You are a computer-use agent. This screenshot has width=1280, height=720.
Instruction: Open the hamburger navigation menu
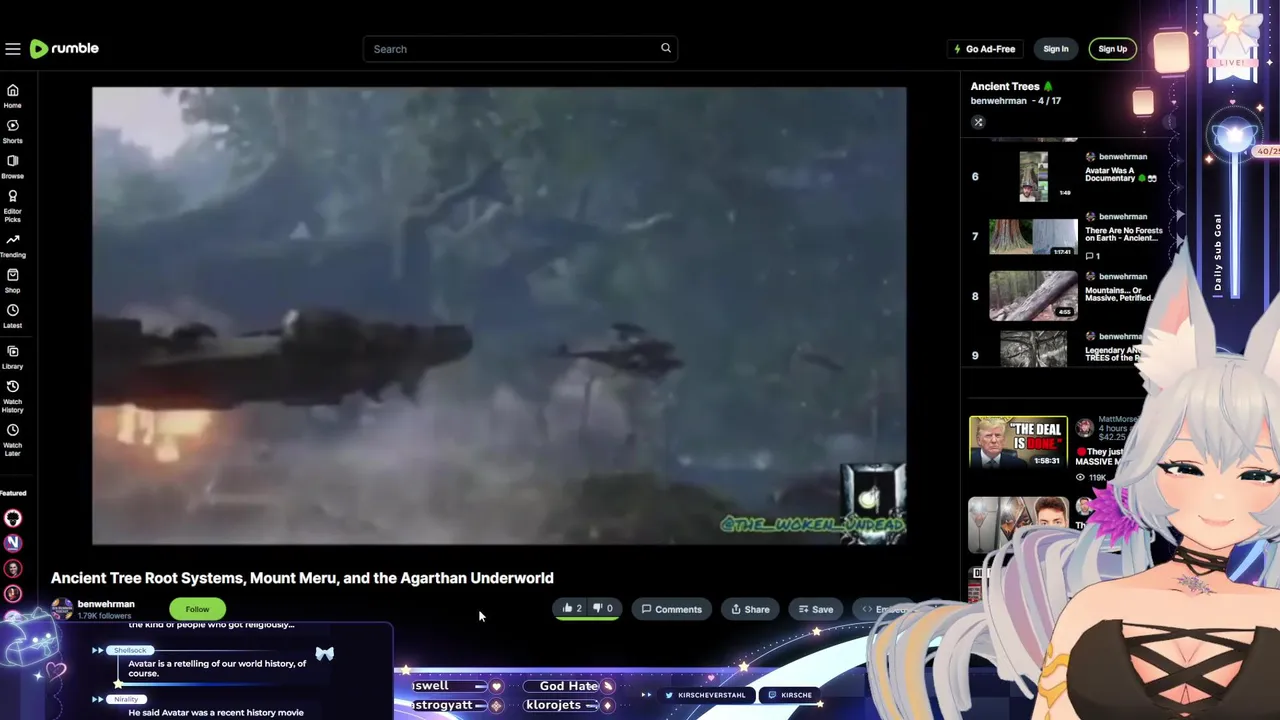pos(13,48)
